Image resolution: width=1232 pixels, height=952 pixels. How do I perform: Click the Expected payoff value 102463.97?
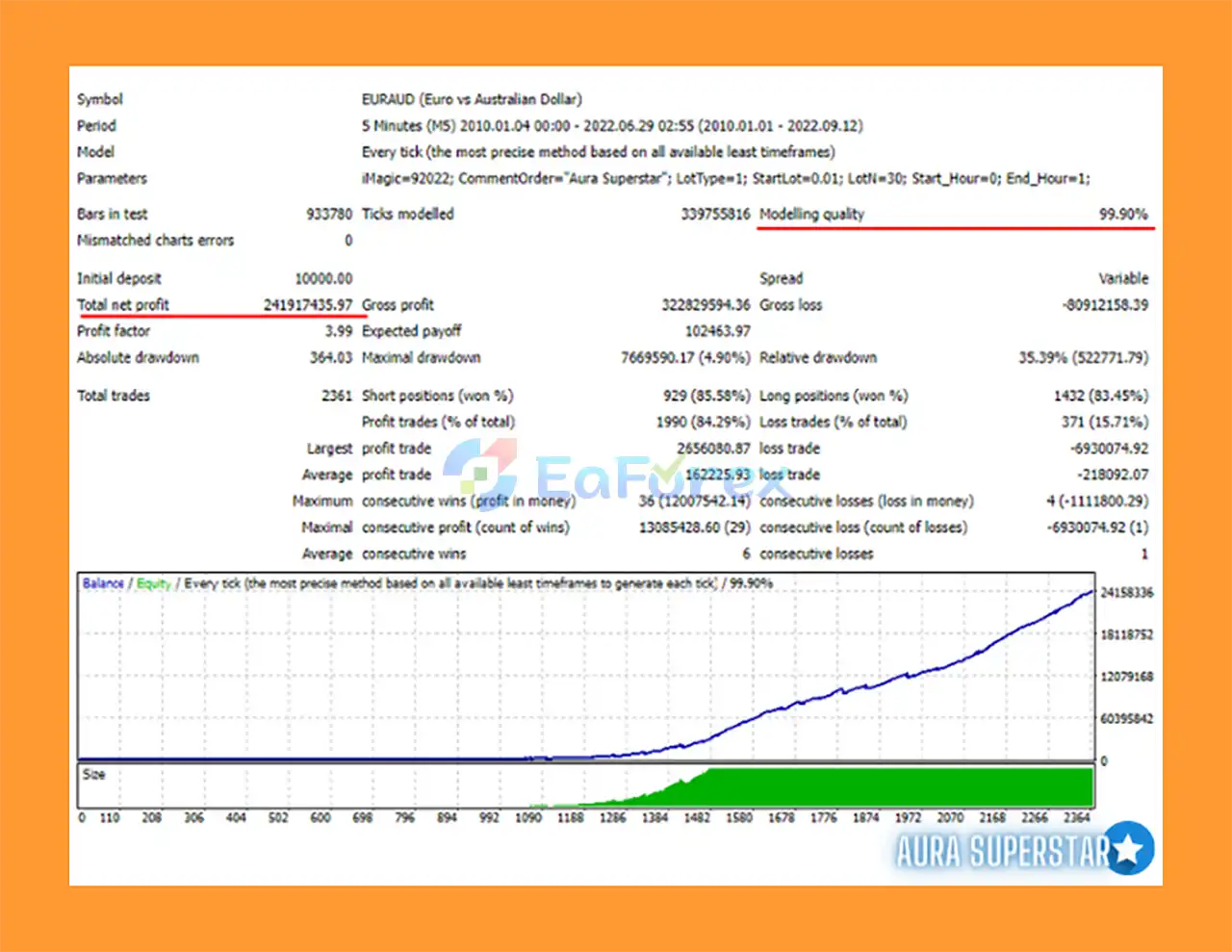[717, 331]
